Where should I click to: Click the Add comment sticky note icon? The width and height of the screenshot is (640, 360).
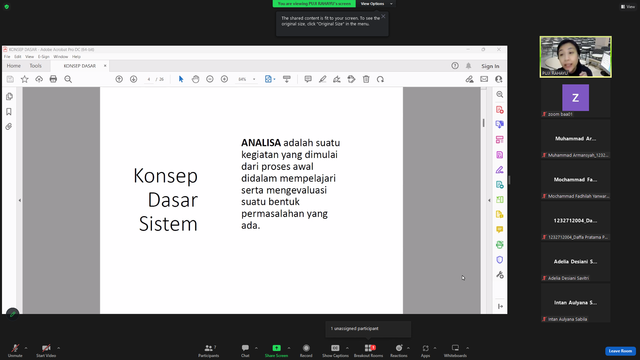[308, 79]
